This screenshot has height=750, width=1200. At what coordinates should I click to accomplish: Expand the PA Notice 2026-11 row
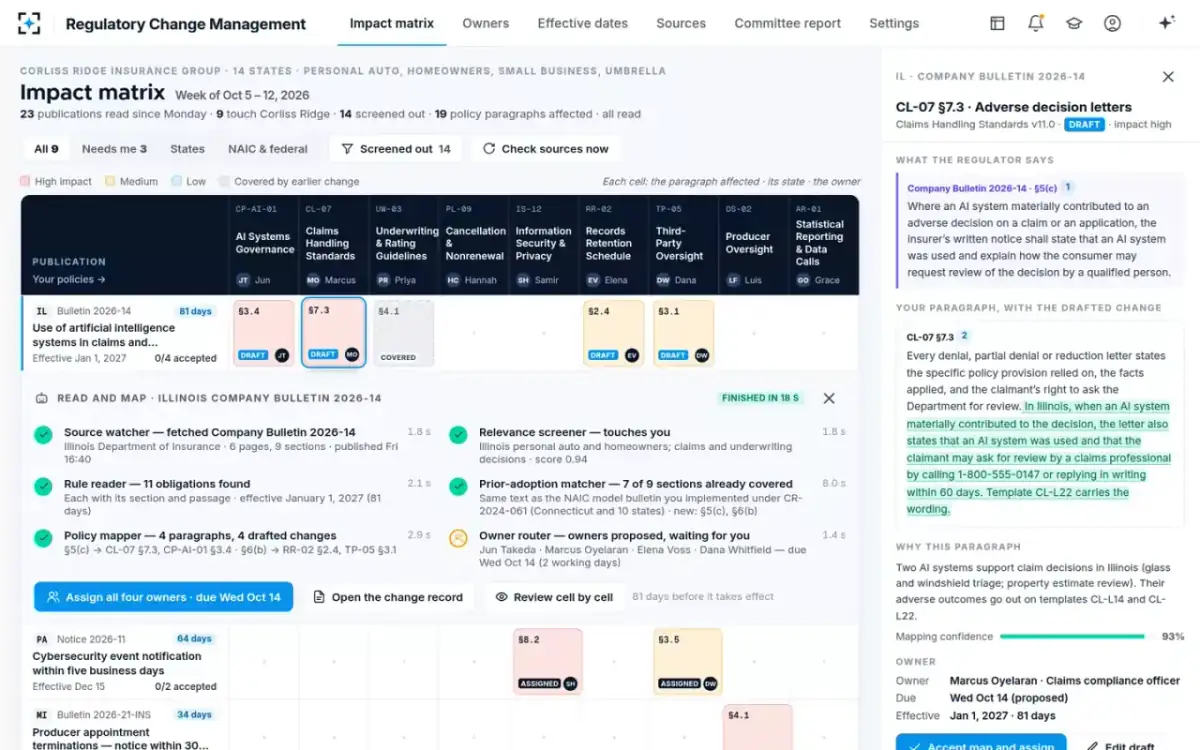point(125,662)
